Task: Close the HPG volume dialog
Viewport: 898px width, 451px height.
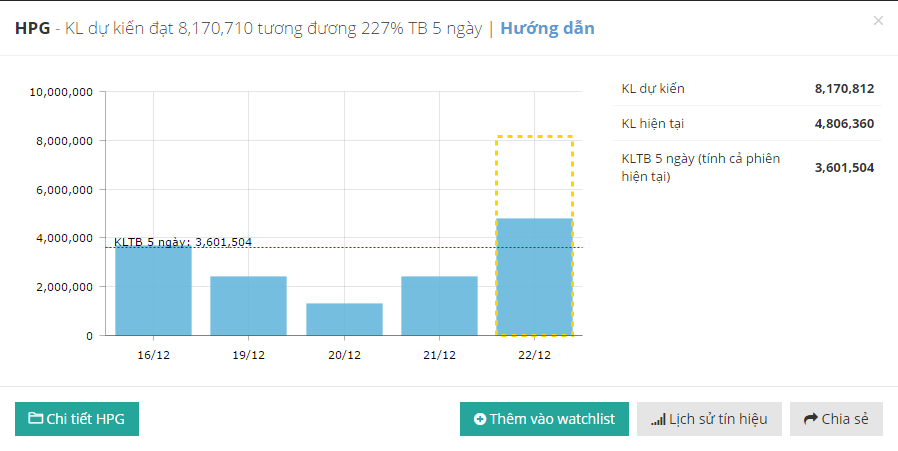Action: [x=878, y=21]
